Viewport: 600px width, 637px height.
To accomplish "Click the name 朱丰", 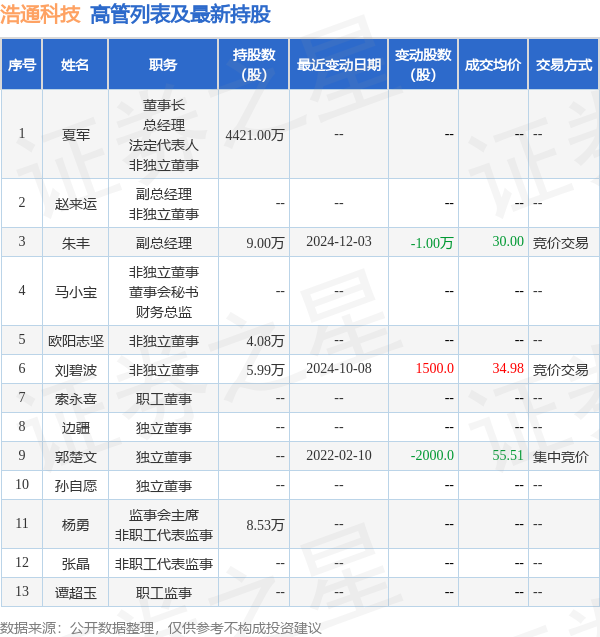I will [x=76, y=243].
